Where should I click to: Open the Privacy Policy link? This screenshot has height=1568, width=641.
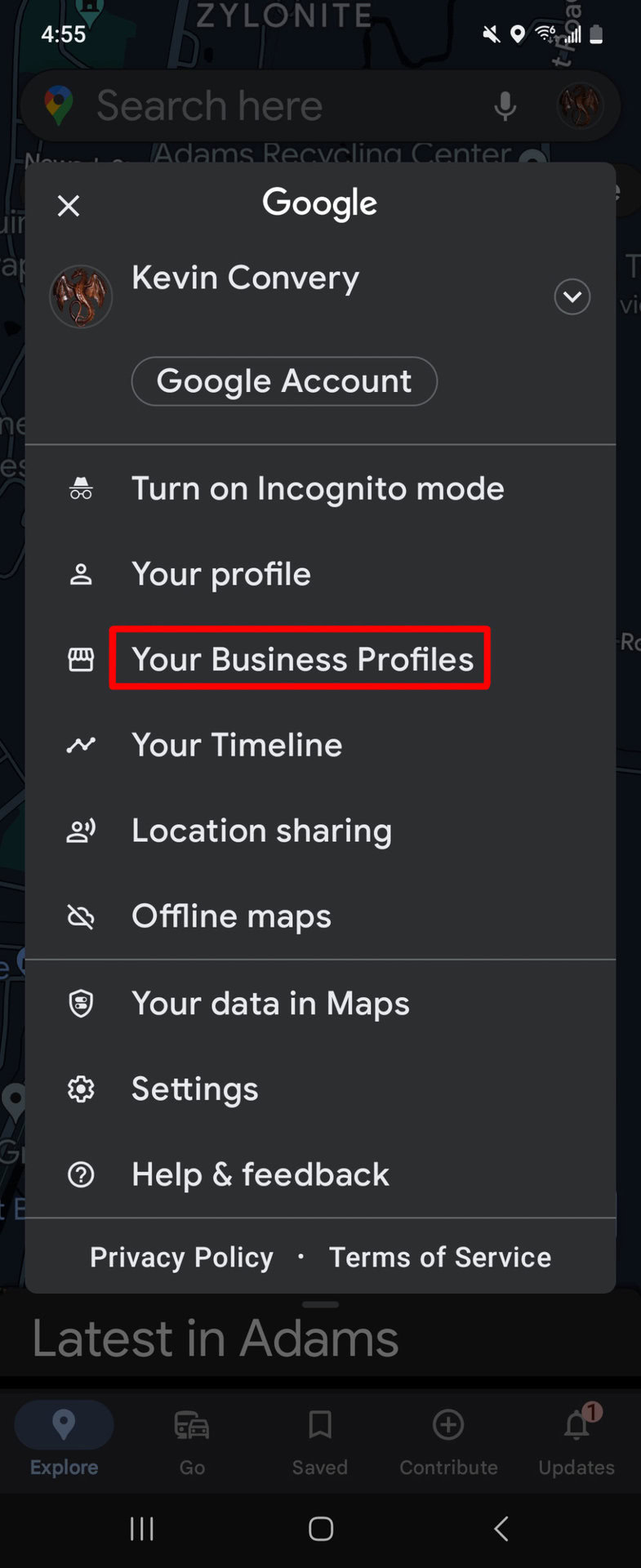pos(181,1257)
